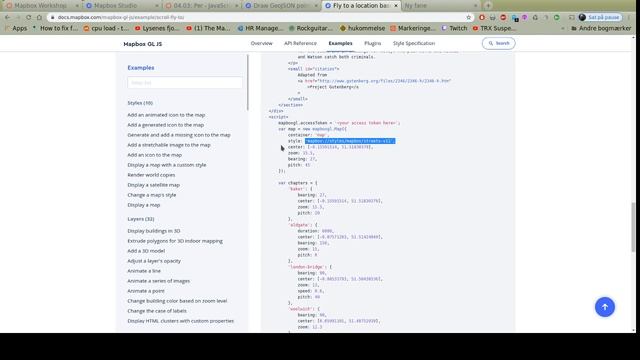Screen dimensions: 640x360
Task: Switch to the '04.03: Per - JavaScr...' tab
Action: point(202,6)
